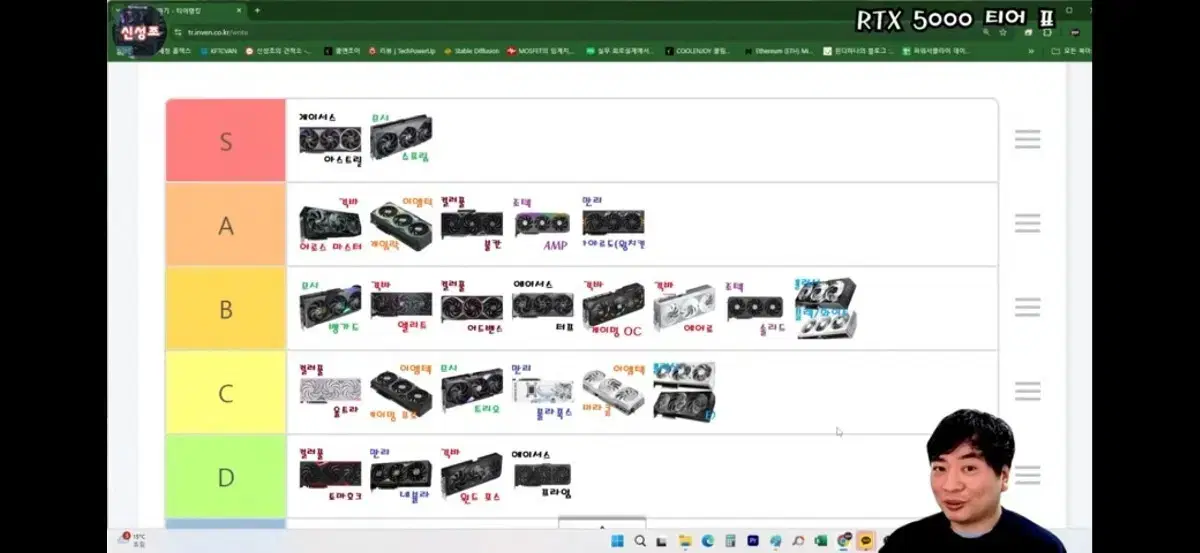Switch to Chrome via taskbar icon
1200x553 pixels.
(844, 541)
